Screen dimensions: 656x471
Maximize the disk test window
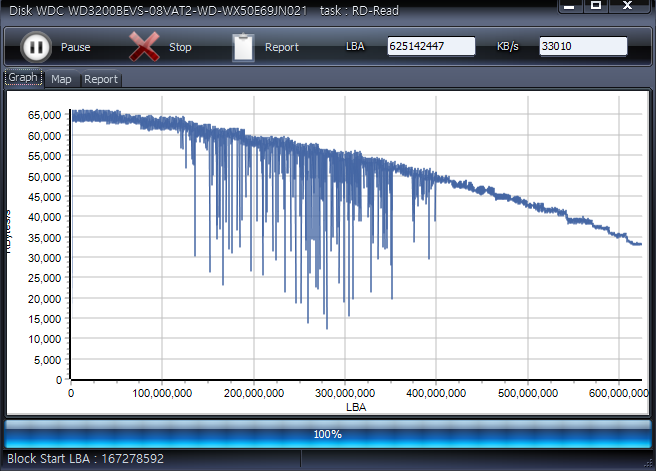click(x=596, y=6)
